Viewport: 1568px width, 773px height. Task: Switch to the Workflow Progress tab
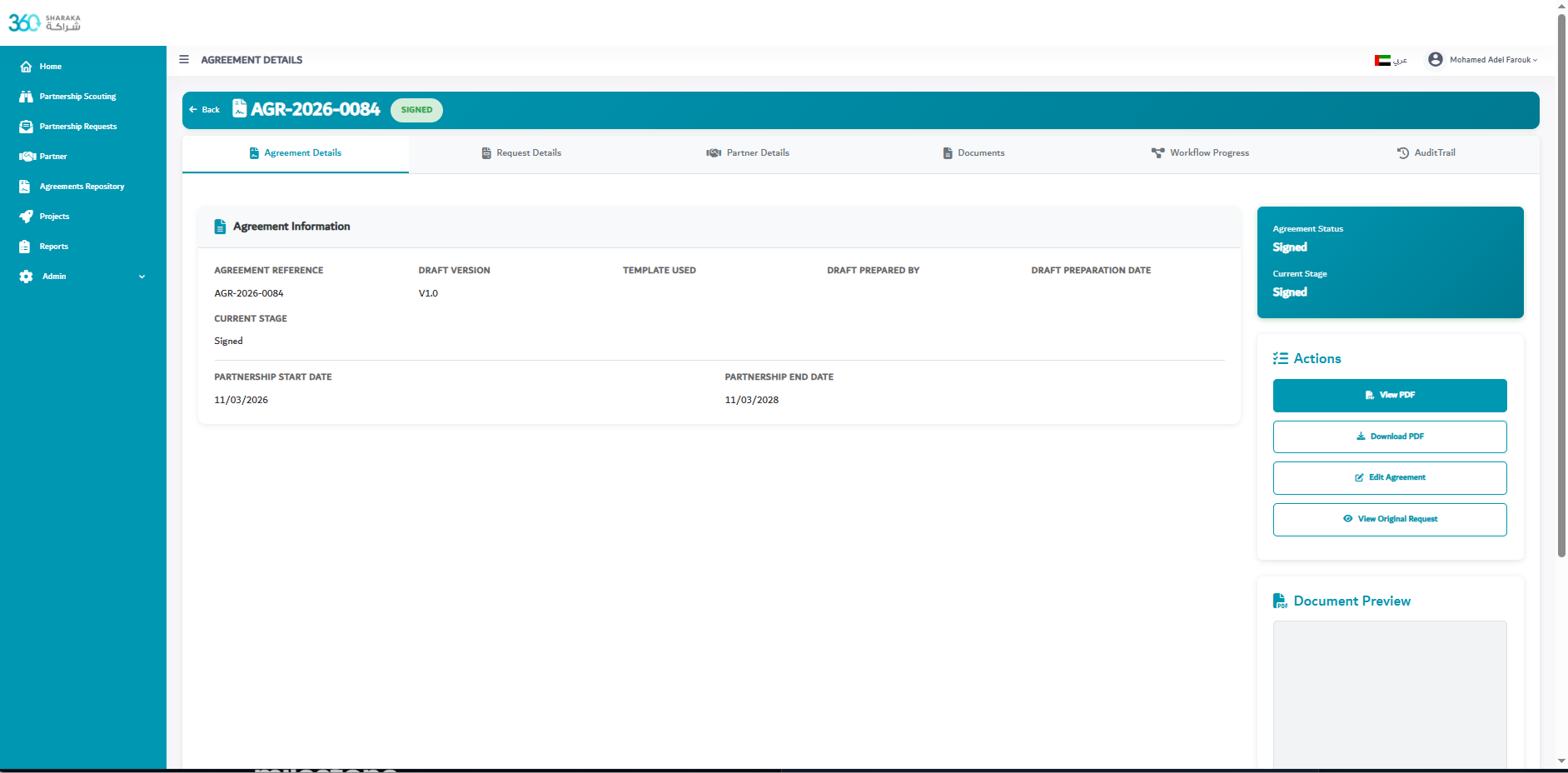(1200, 153)
